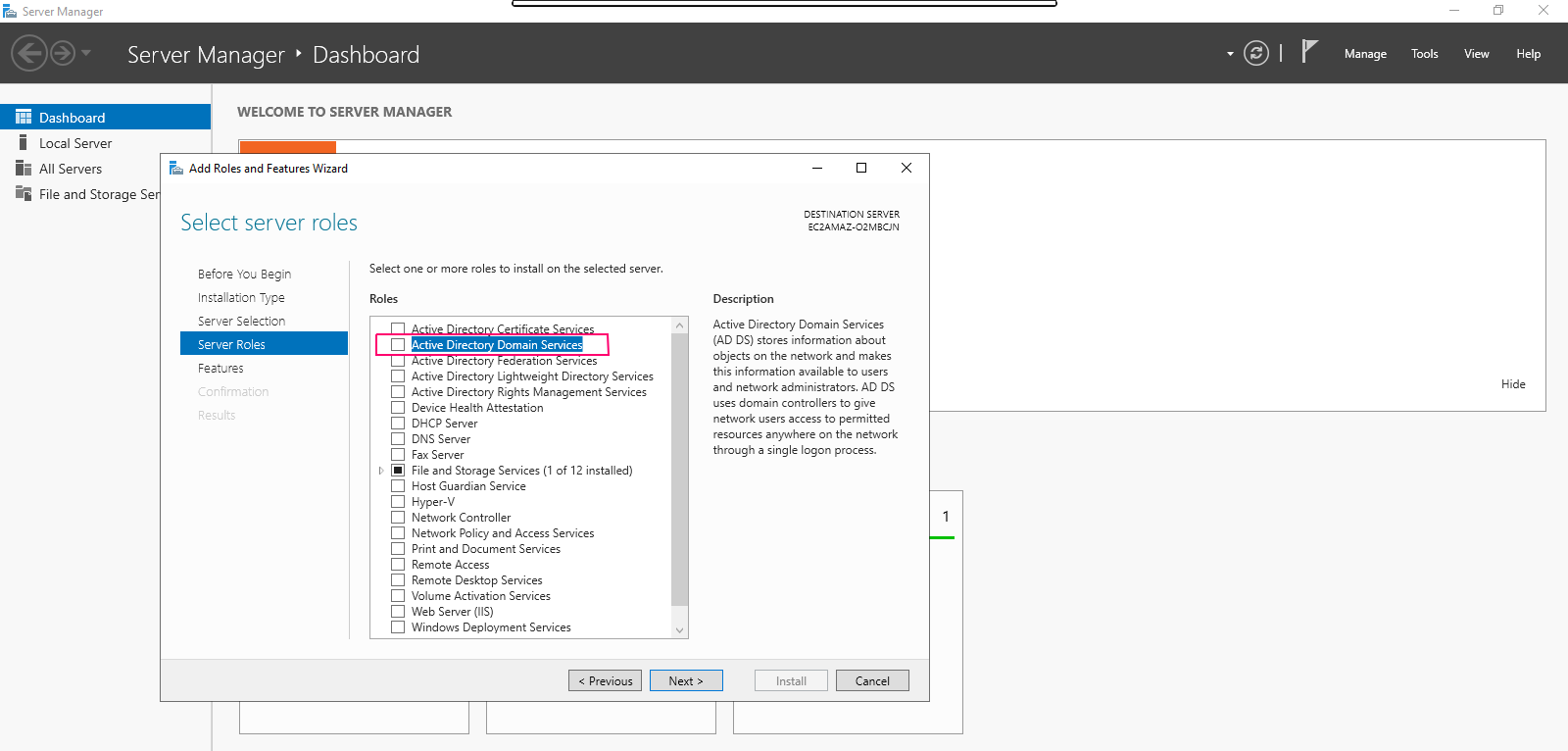Check Active Directory Certificate Services
The height and width of the screenshot is (751, 1568).
398,329
